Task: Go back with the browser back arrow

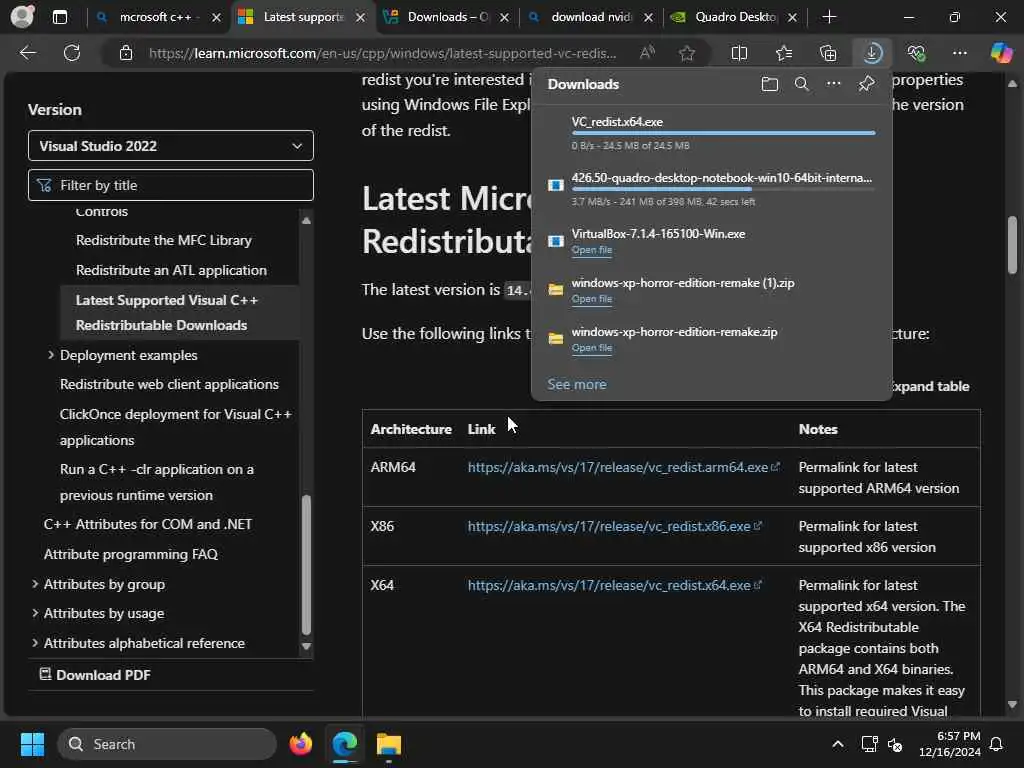Action: click(x=28, y=53)
